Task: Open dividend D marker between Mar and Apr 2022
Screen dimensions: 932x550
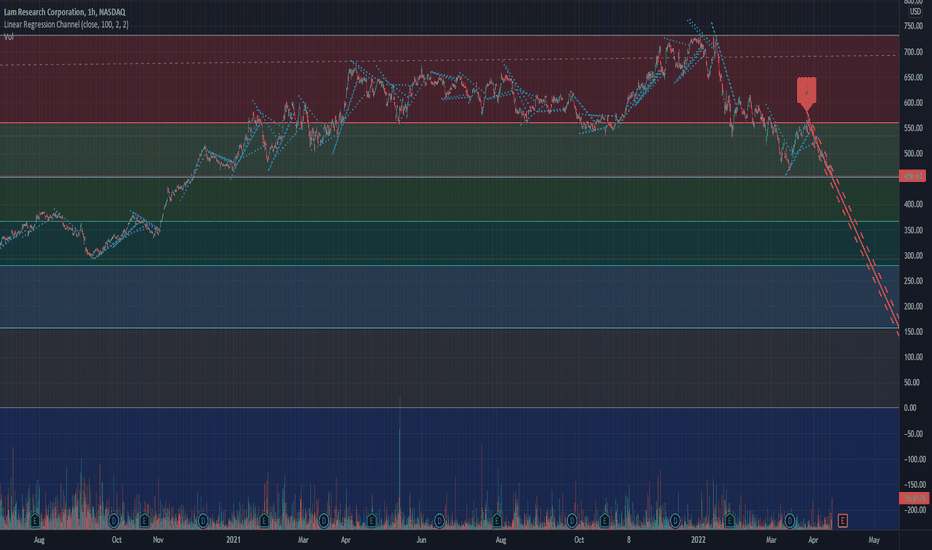Action: pos(789,521)
